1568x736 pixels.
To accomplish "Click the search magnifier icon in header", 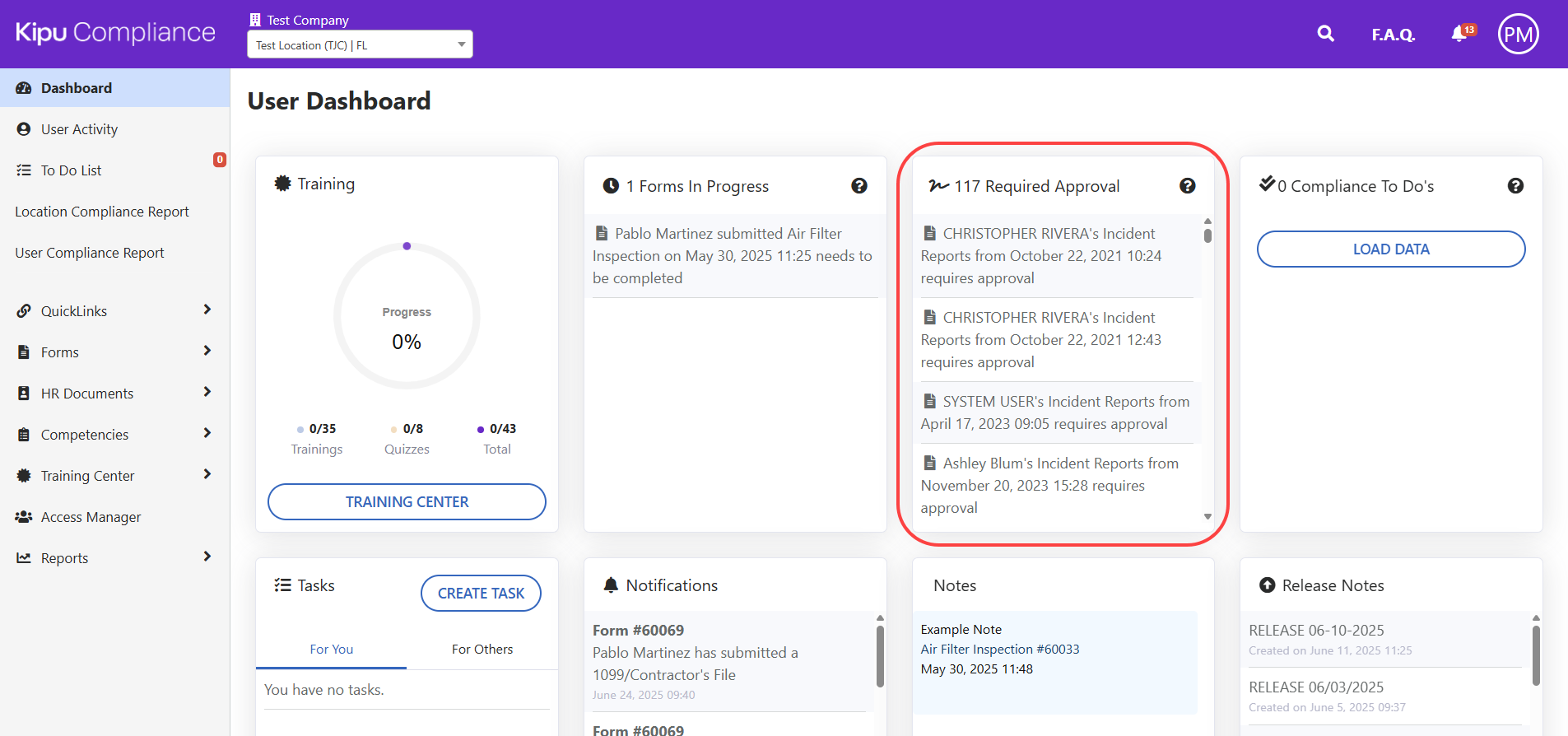I will coord(1325,34).
